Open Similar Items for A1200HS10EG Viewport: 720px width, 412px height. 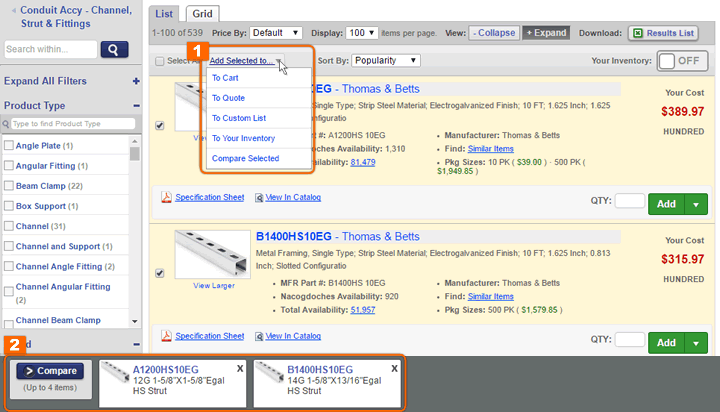point(490,149)
